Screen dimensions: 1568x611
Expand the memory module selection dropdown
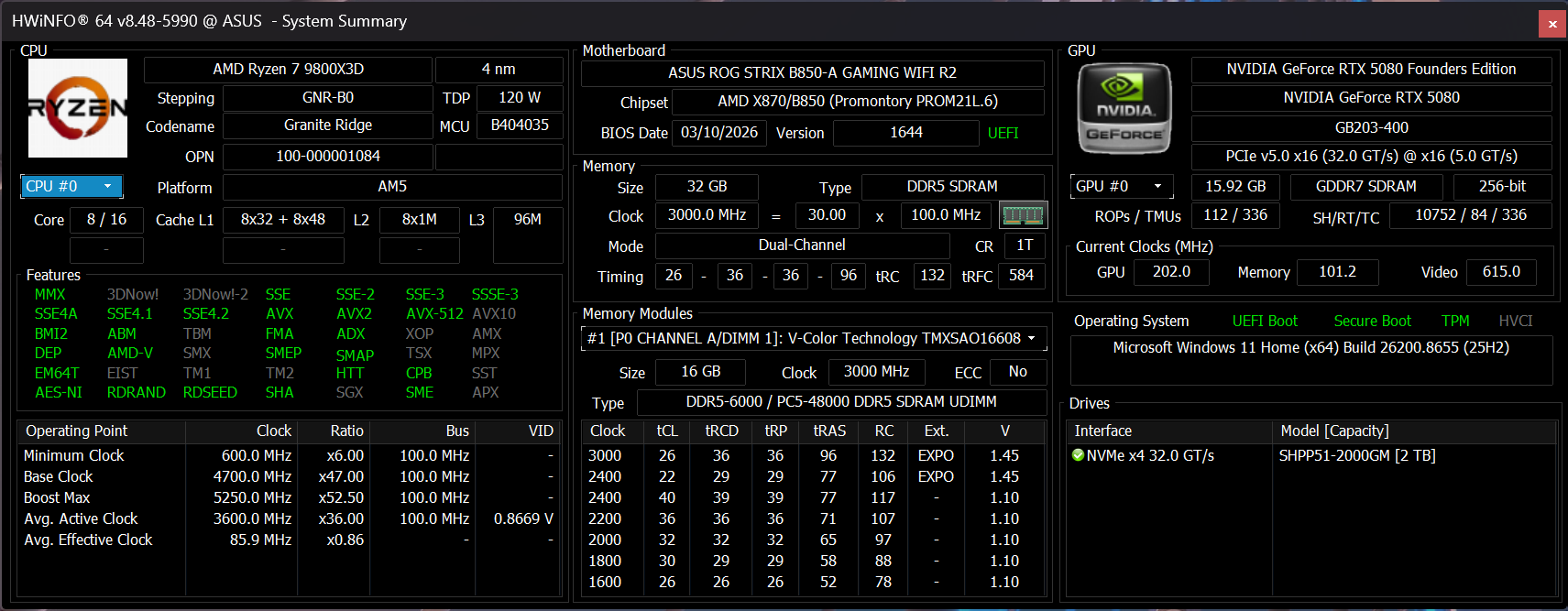(814, 338)
